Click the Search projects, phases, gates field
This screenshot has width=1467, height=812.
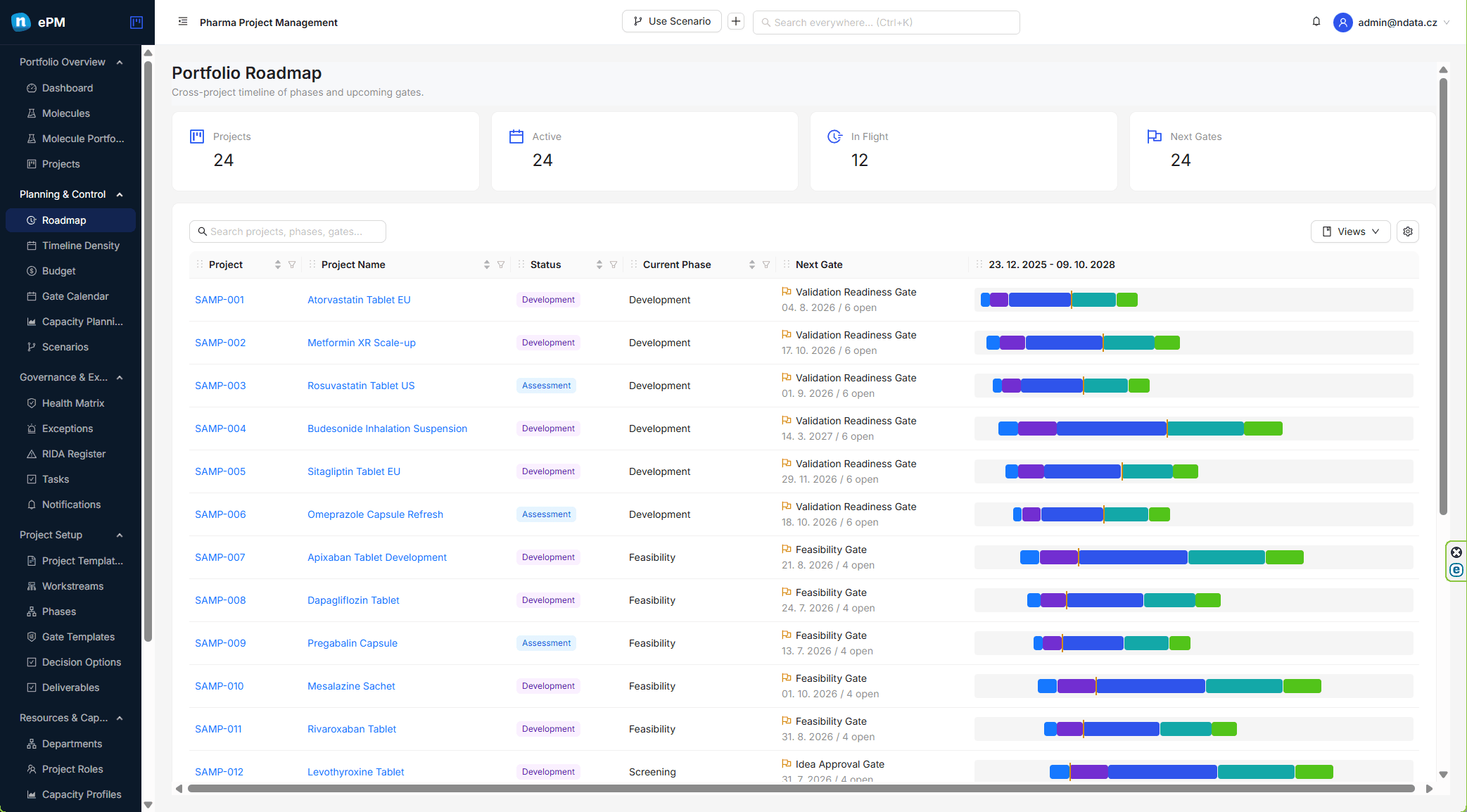click(287, 231)
